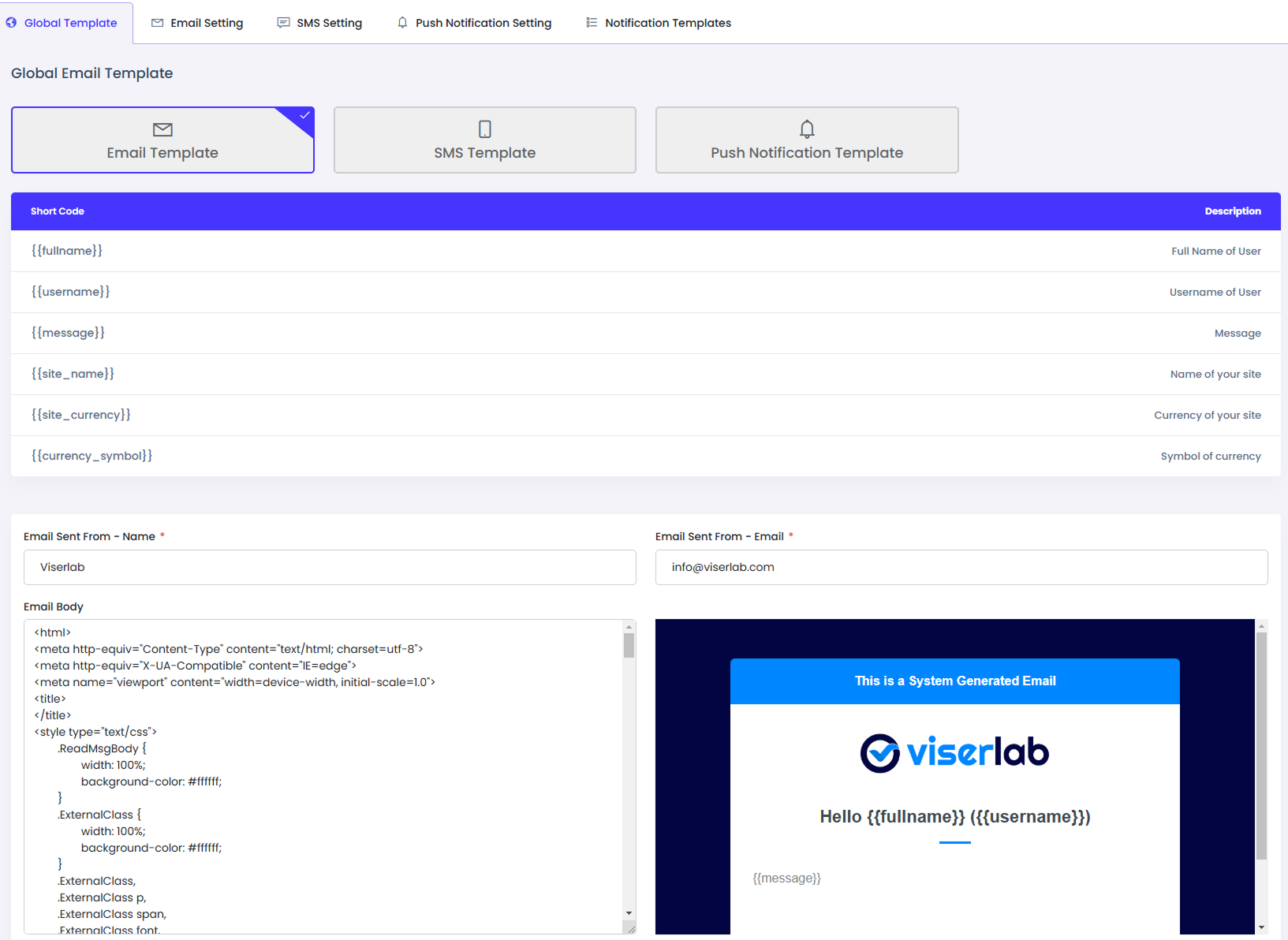The width and height of the screenshot is (1288, 940).
Task: Click the bell icon on Push Notification Template card
Action: 806,129
